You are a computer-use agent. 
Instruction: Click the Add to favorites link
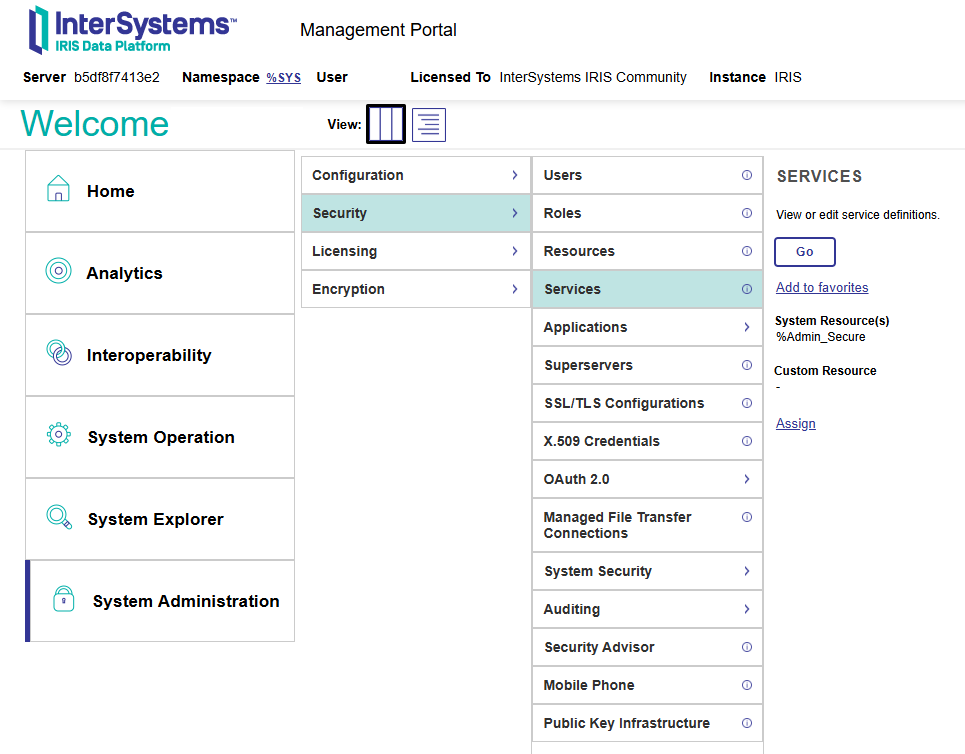coord(821,287)
